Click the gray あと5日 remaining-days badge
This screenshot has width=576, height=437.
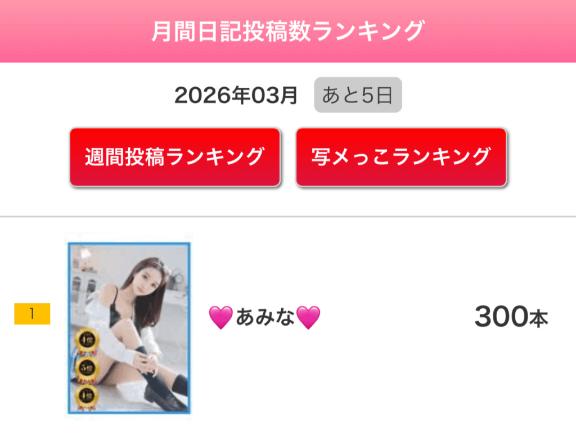point(358,95)
